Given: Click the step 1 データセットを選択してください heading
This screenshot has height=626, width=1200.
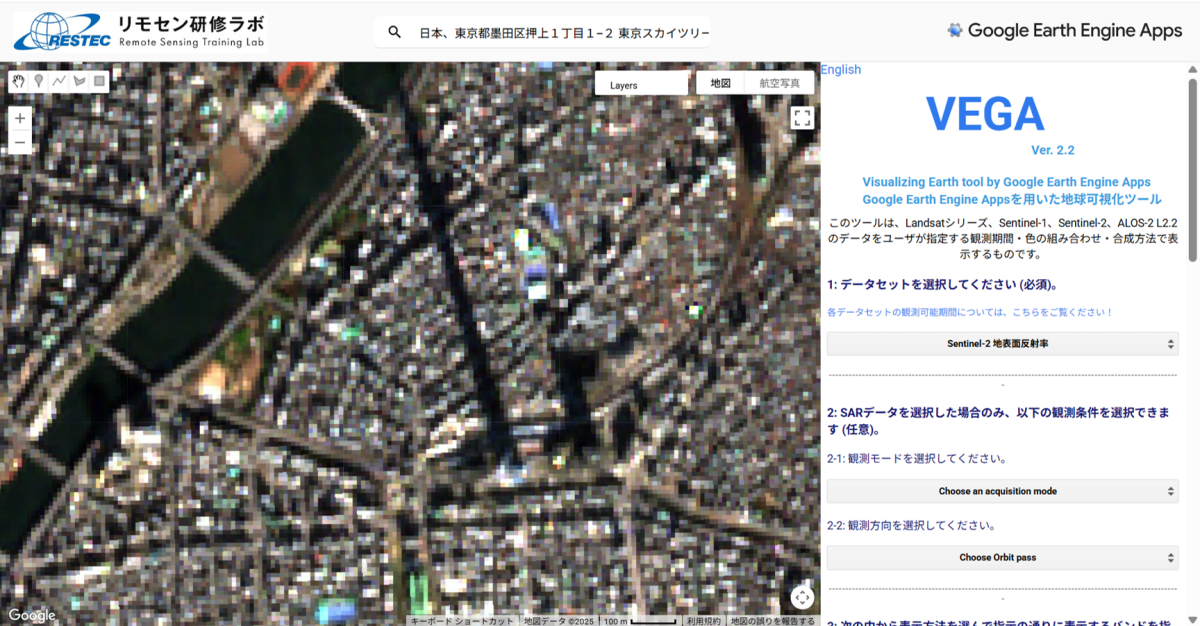Looking at the screenshot, I should click(942, 283).
